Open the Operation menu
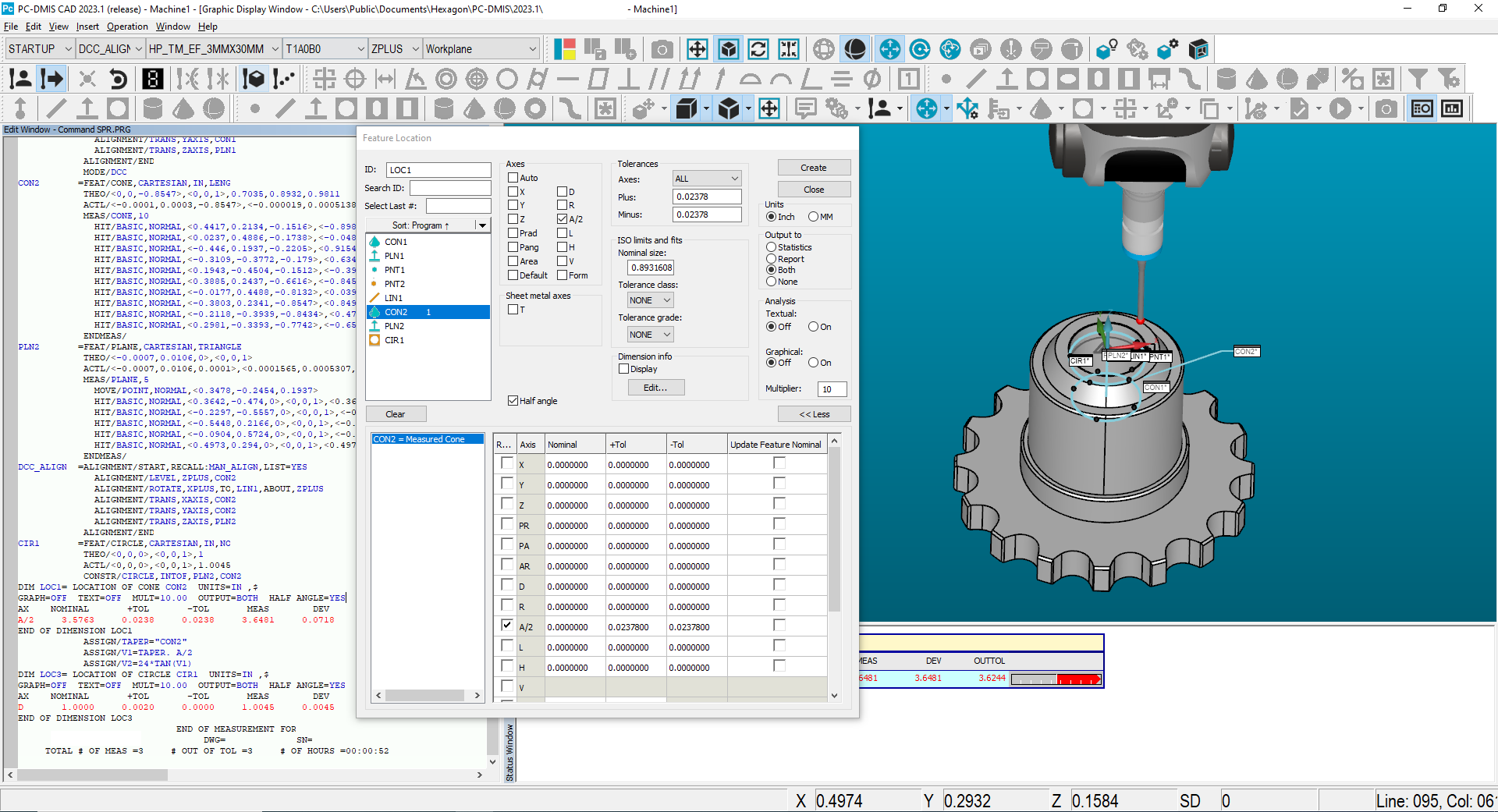Viewport: 1498px width, 812px height. 127,27
